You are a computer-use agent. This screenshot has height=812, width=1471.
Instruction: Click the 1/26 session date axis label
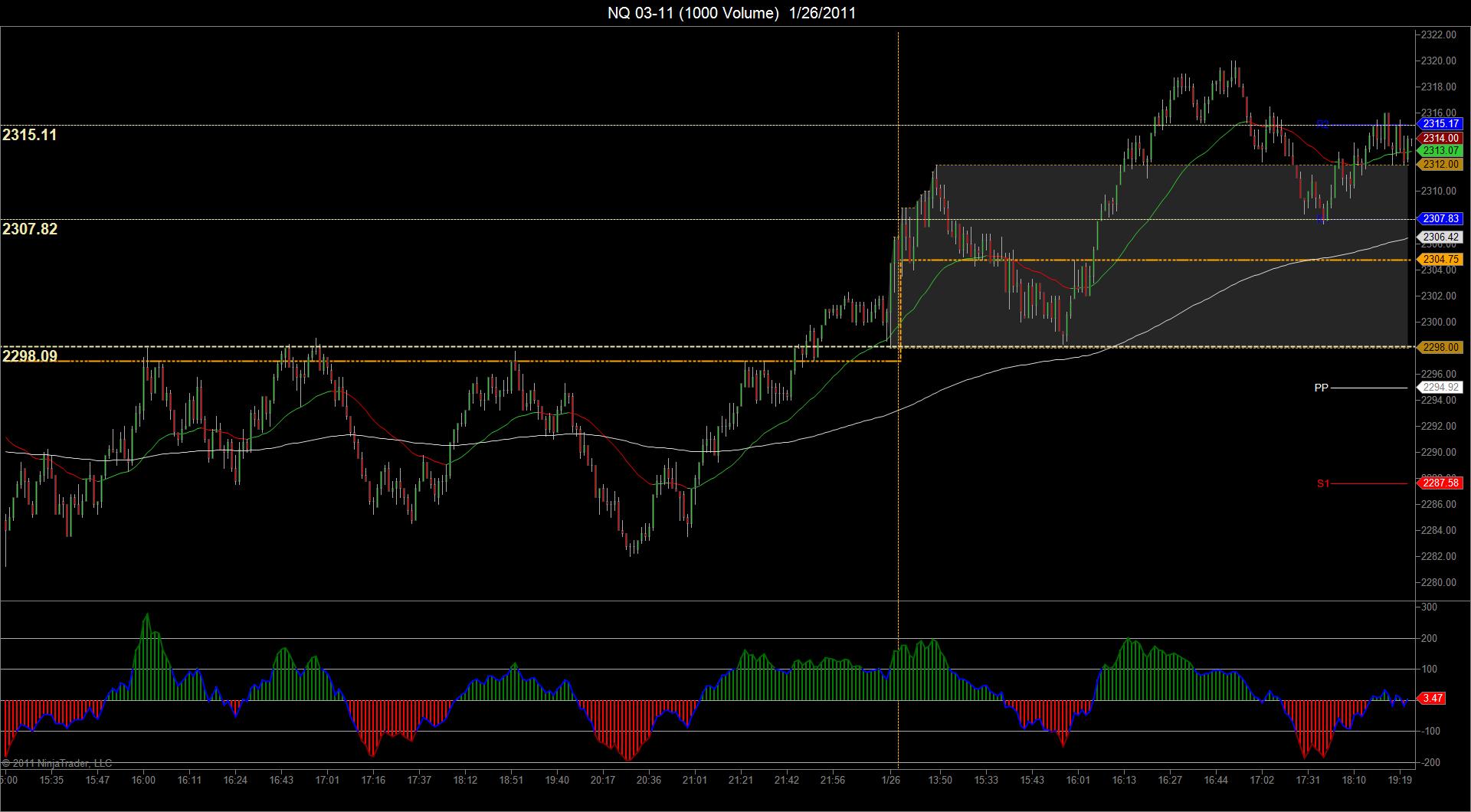coord(891,781)
